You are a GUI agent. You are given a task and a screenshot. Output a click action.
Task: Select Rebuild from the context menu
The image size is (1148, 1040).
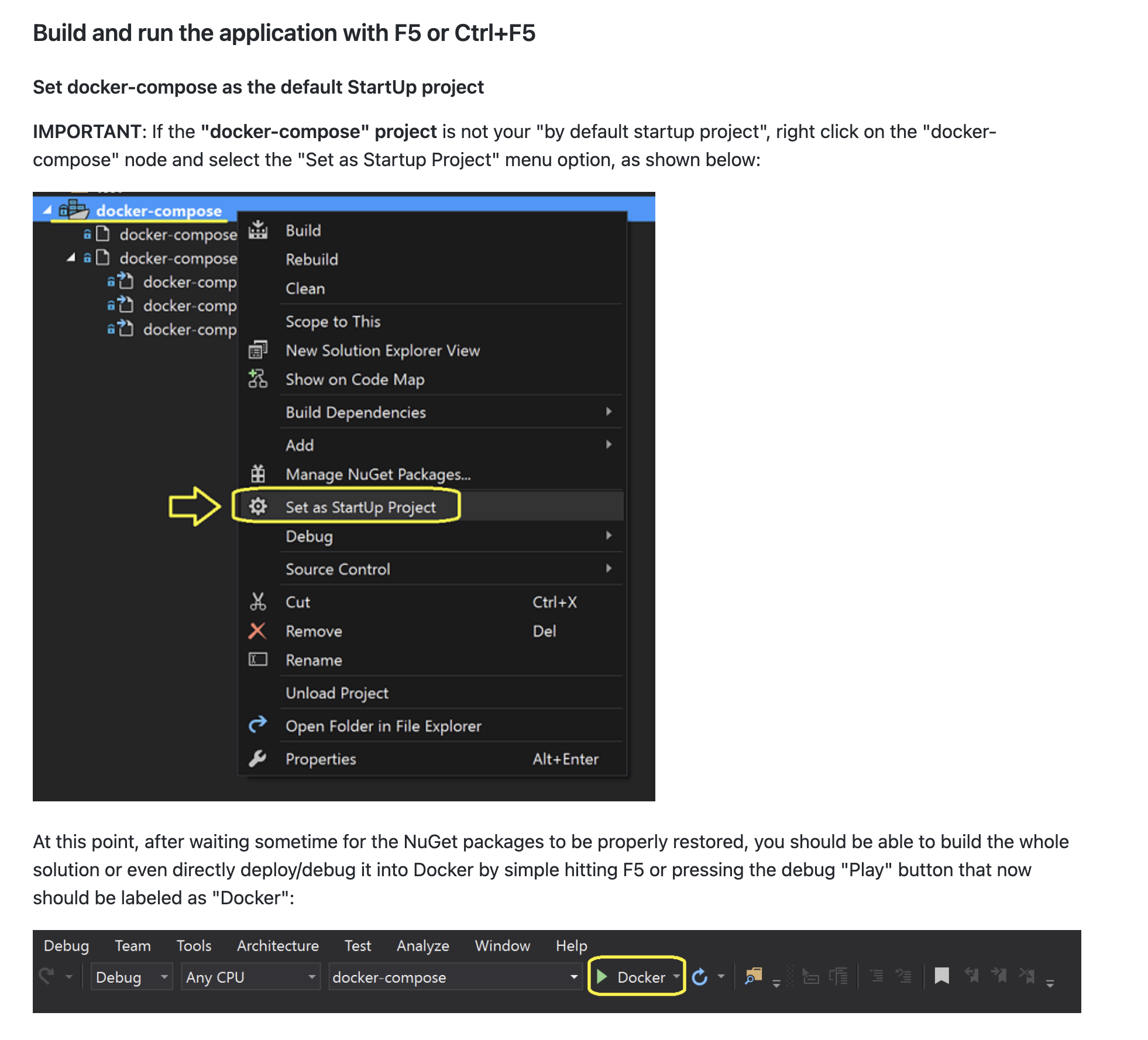pos(312,259)
